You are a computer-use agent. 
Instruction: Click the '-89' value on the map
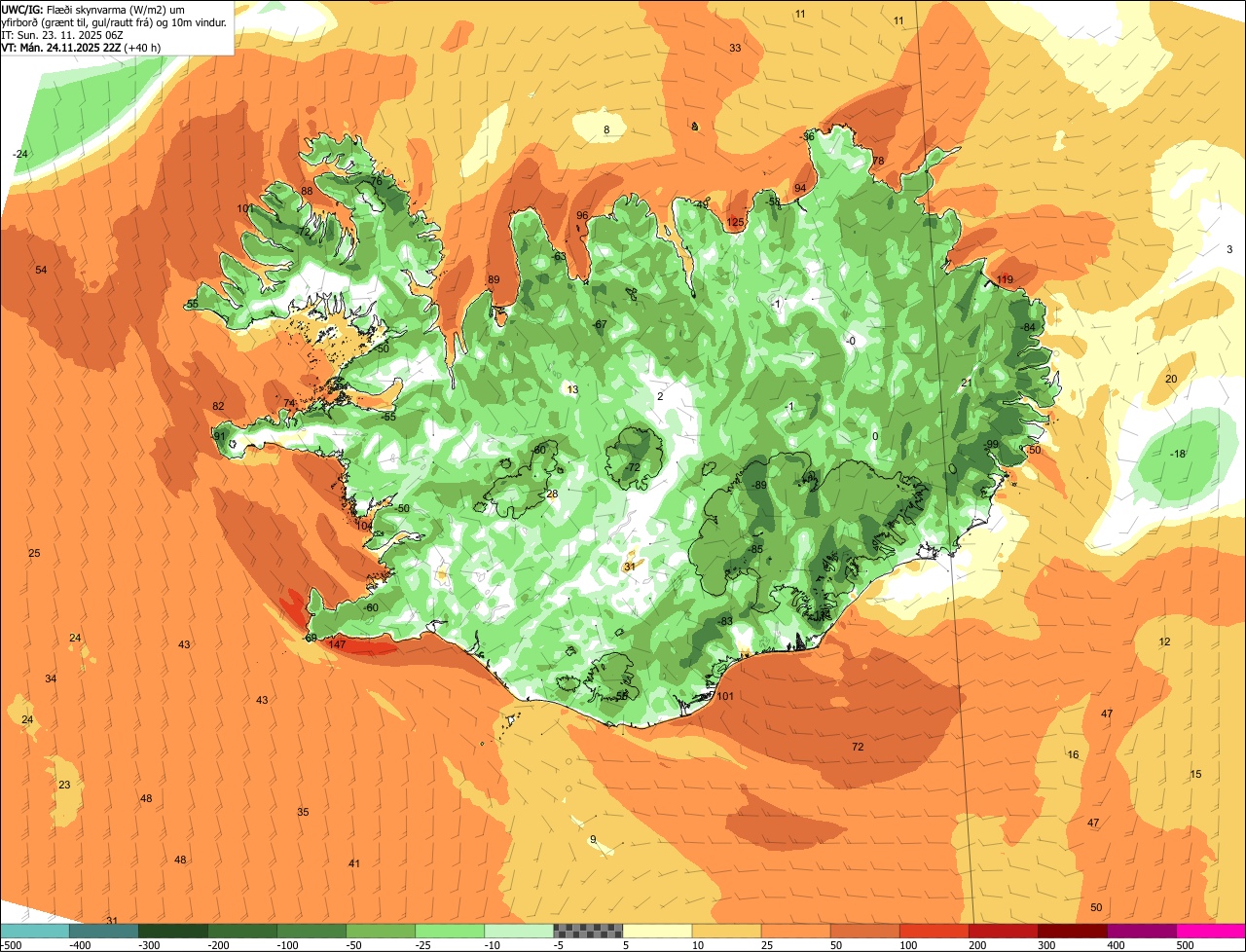[758, 485]
